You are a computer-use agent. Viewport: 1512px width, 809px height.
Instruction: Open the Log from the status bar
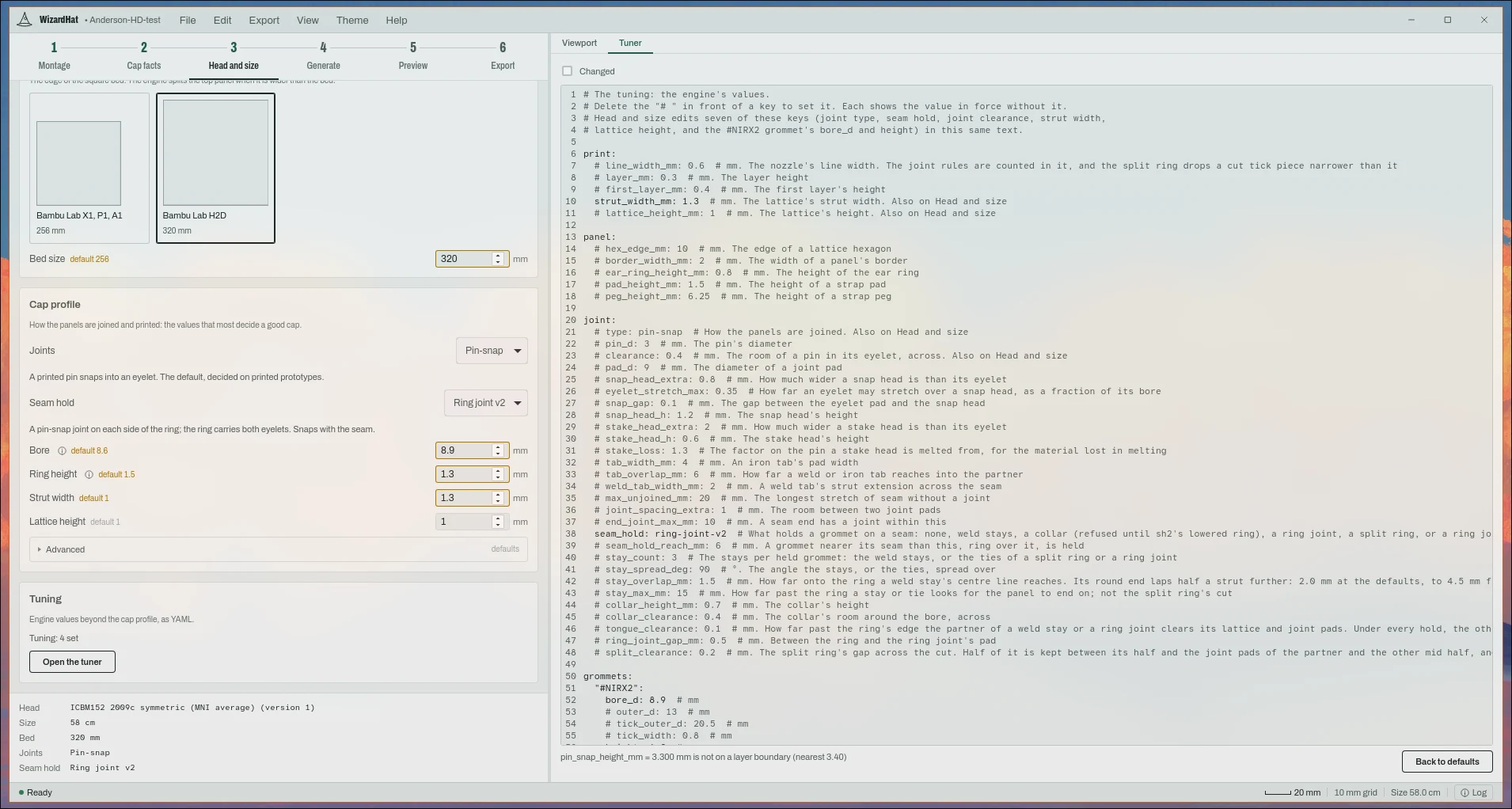[x=1473, y=792]
